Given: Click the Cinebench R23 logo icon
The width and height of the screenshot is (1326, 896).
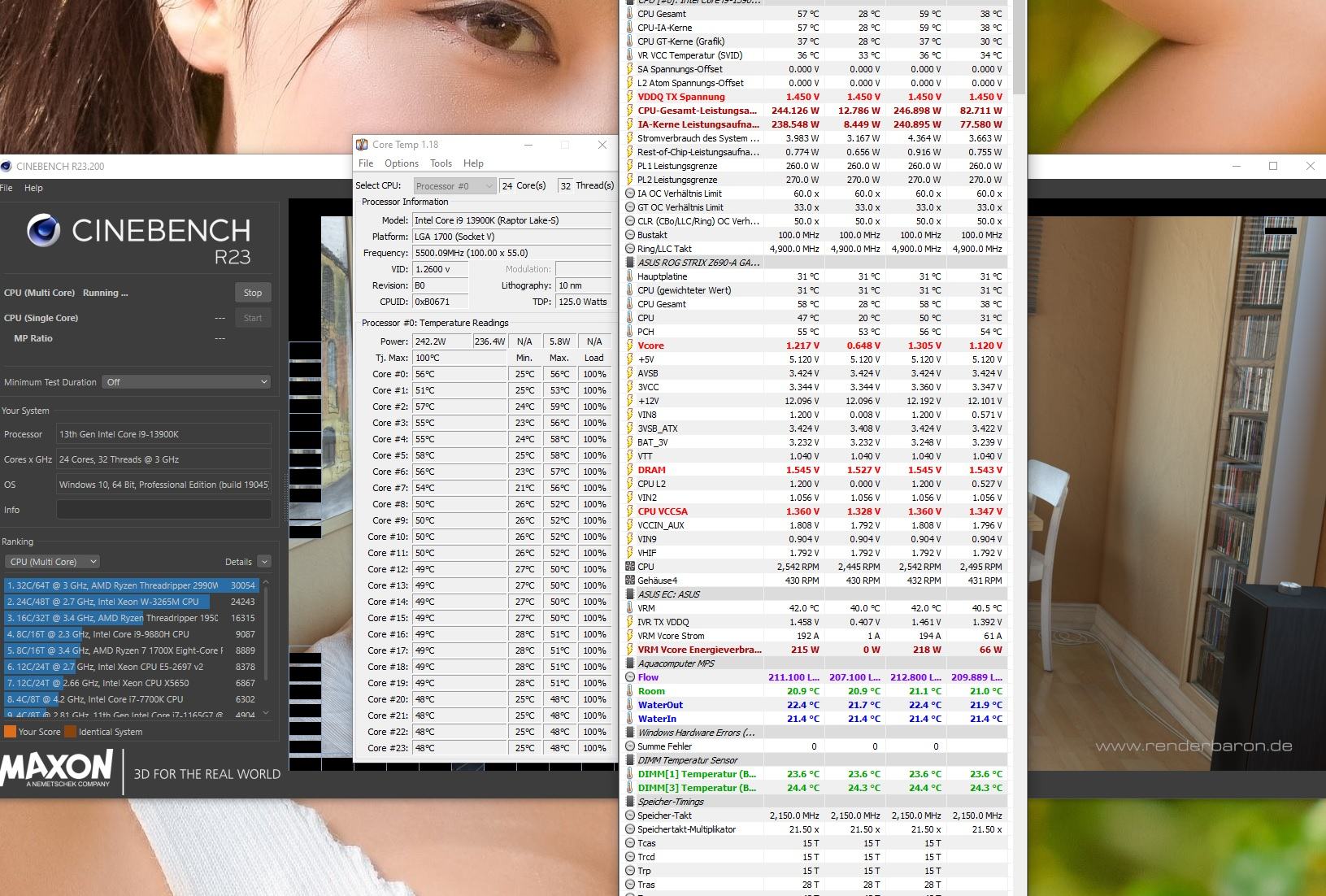Looking at the screenshot, I should 43,231.
